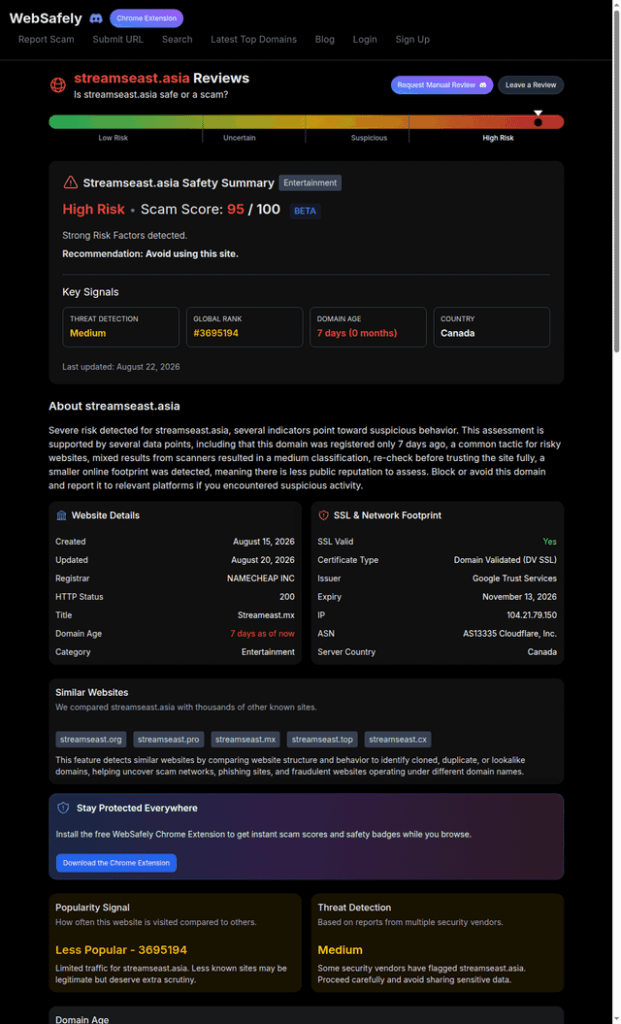Open the Search nav link
Viewport: 621px width, 1024px height.
[x=177, y=39]
